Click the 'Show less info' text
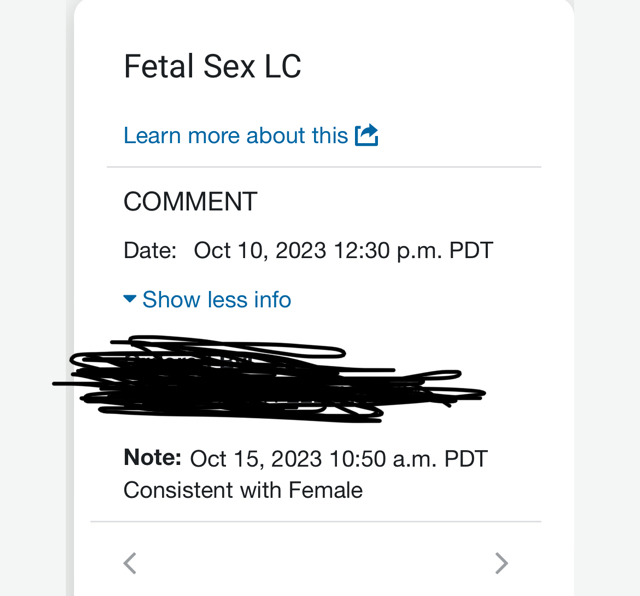Image resolution: width=640 pixels, height=596 pixels. tap(217, 299)
